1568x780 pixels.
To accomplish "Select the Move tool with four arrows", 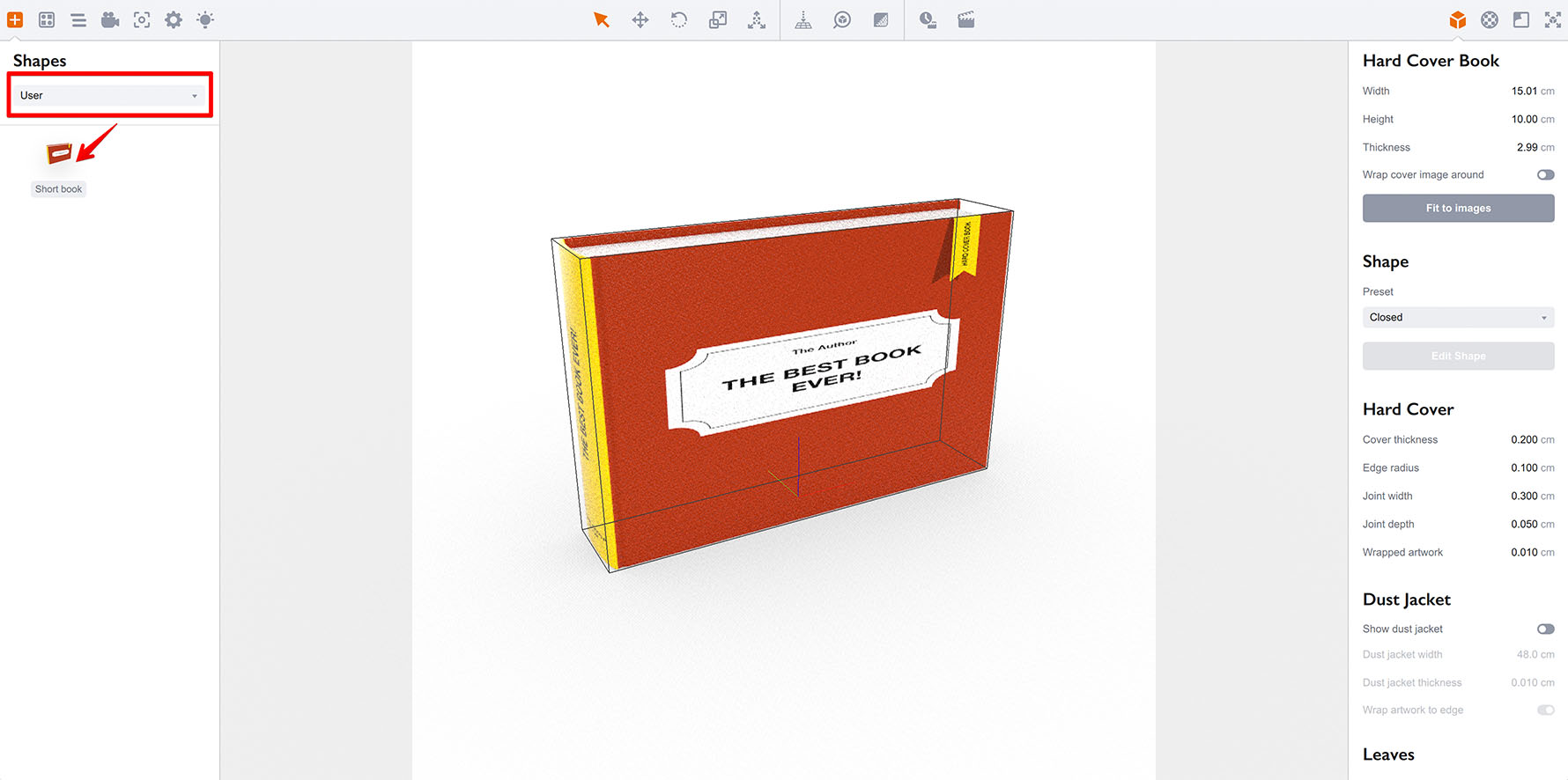I will [x=640, y=19].
